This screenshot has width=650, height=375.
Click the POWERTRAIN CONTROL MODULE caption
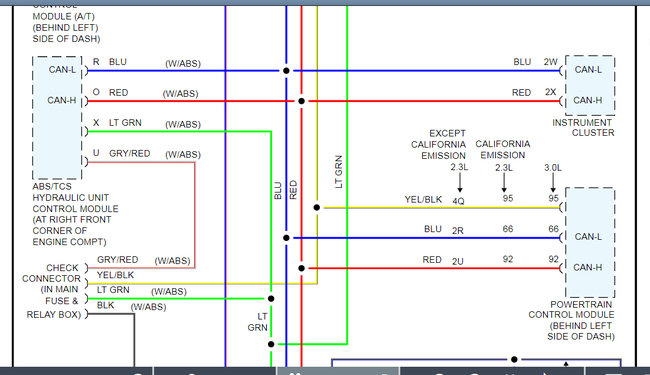[572, 320]
